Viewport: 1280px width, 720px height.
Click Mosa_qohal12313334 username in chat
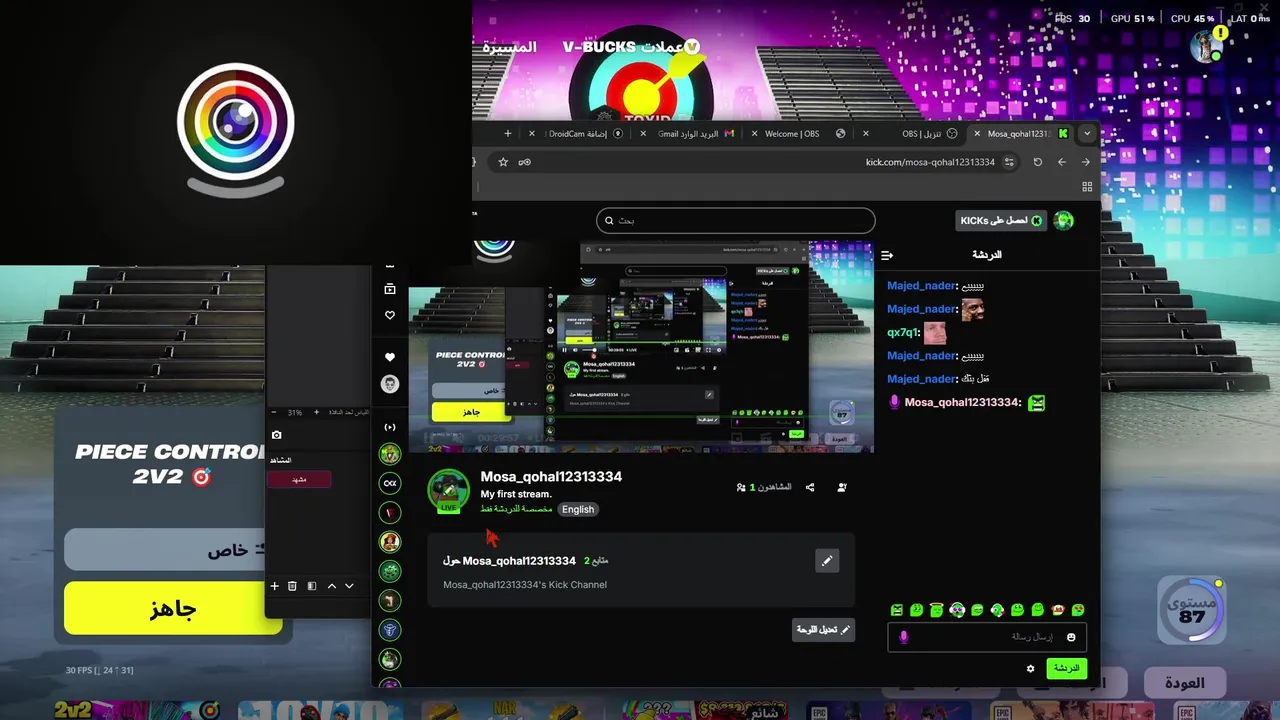[x=962, y=402]
